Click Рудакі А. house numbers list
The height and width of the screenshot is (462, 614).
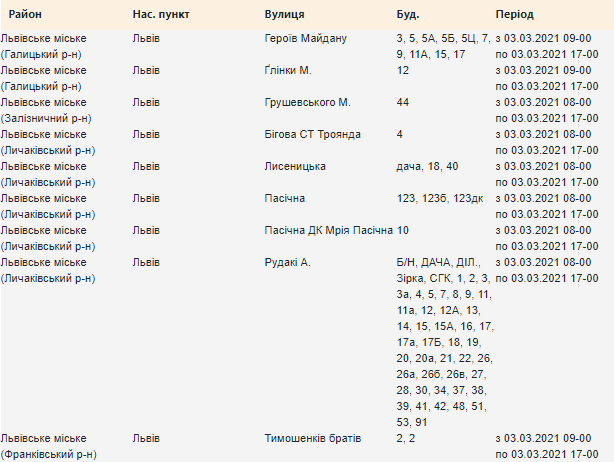445,342
